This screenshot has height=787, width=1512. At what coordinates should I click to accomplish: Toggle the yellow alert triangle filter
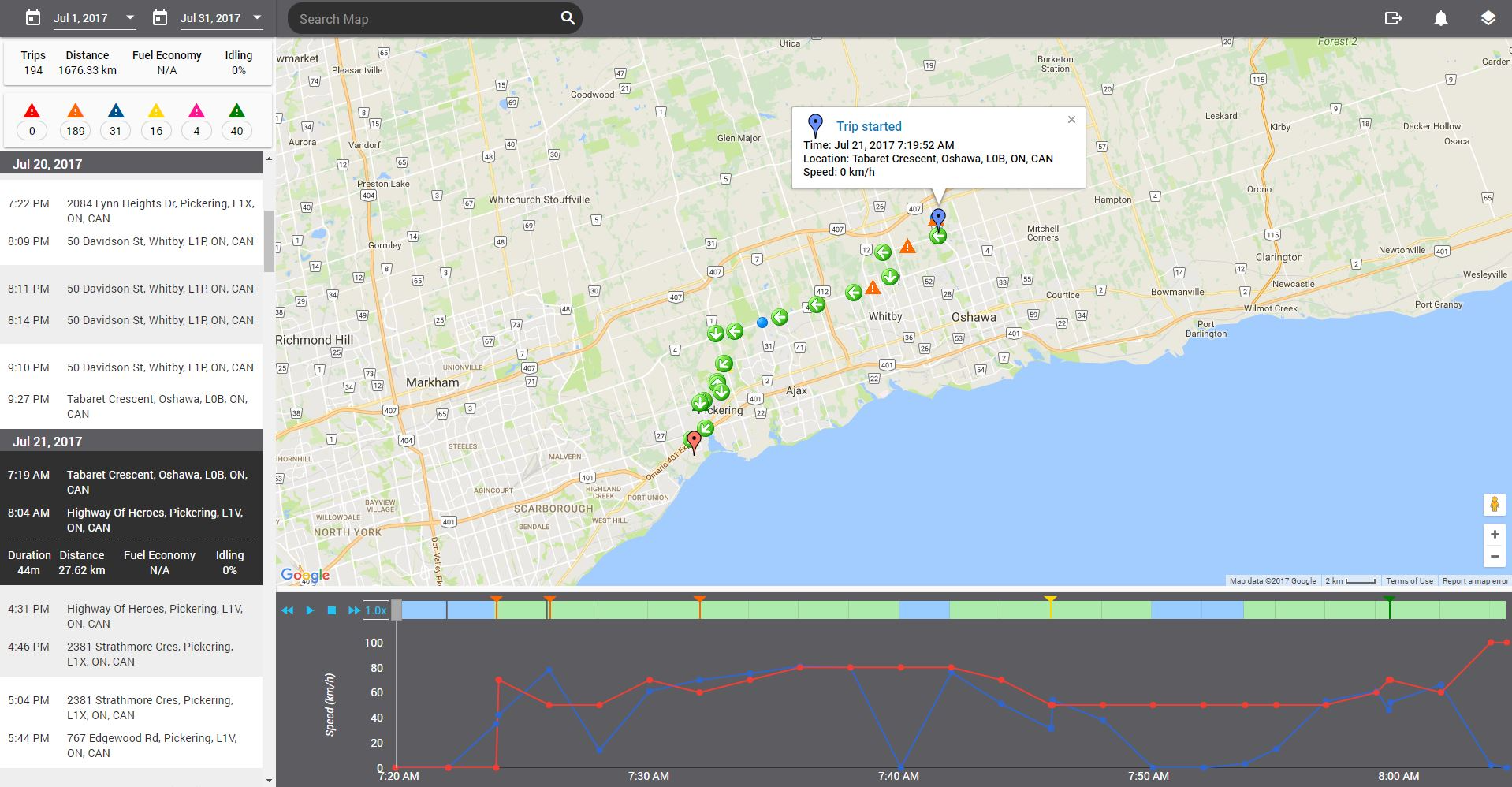coord(156,111)
